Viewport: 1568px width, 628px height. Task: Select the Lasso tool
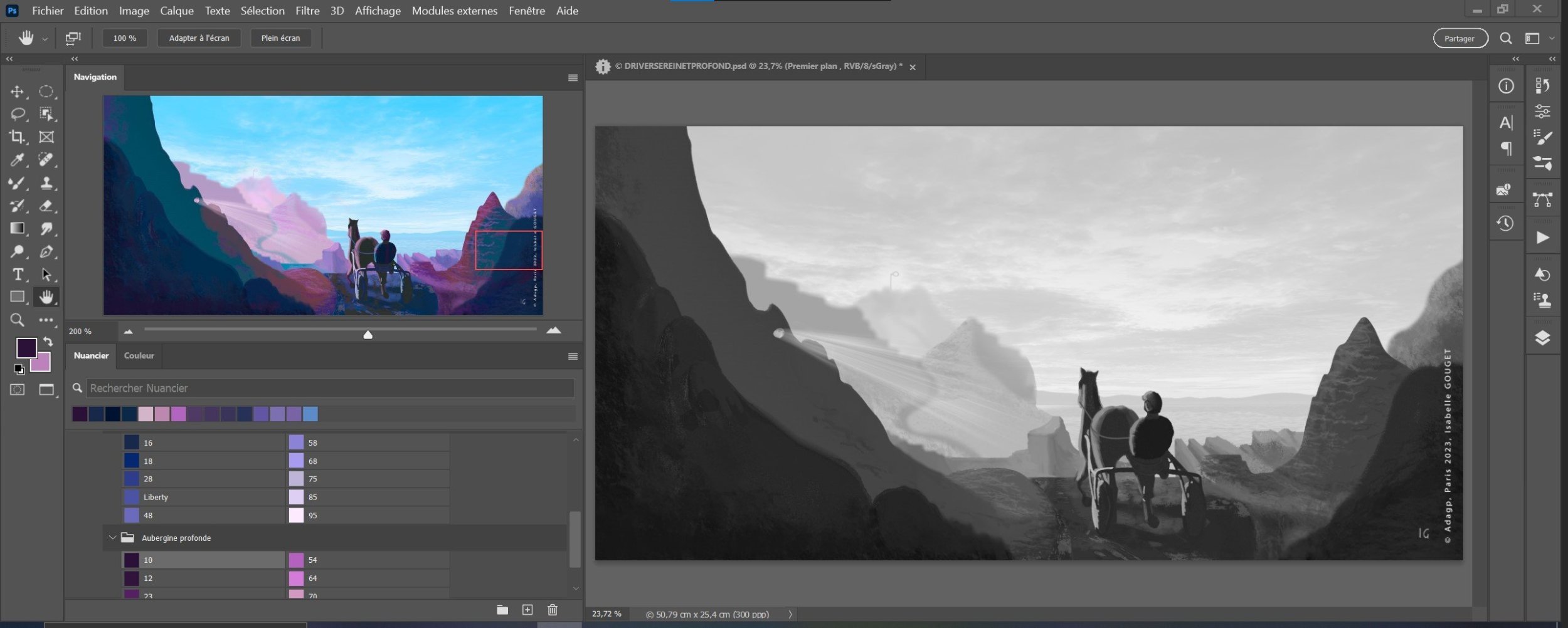[x=18, y=114]
